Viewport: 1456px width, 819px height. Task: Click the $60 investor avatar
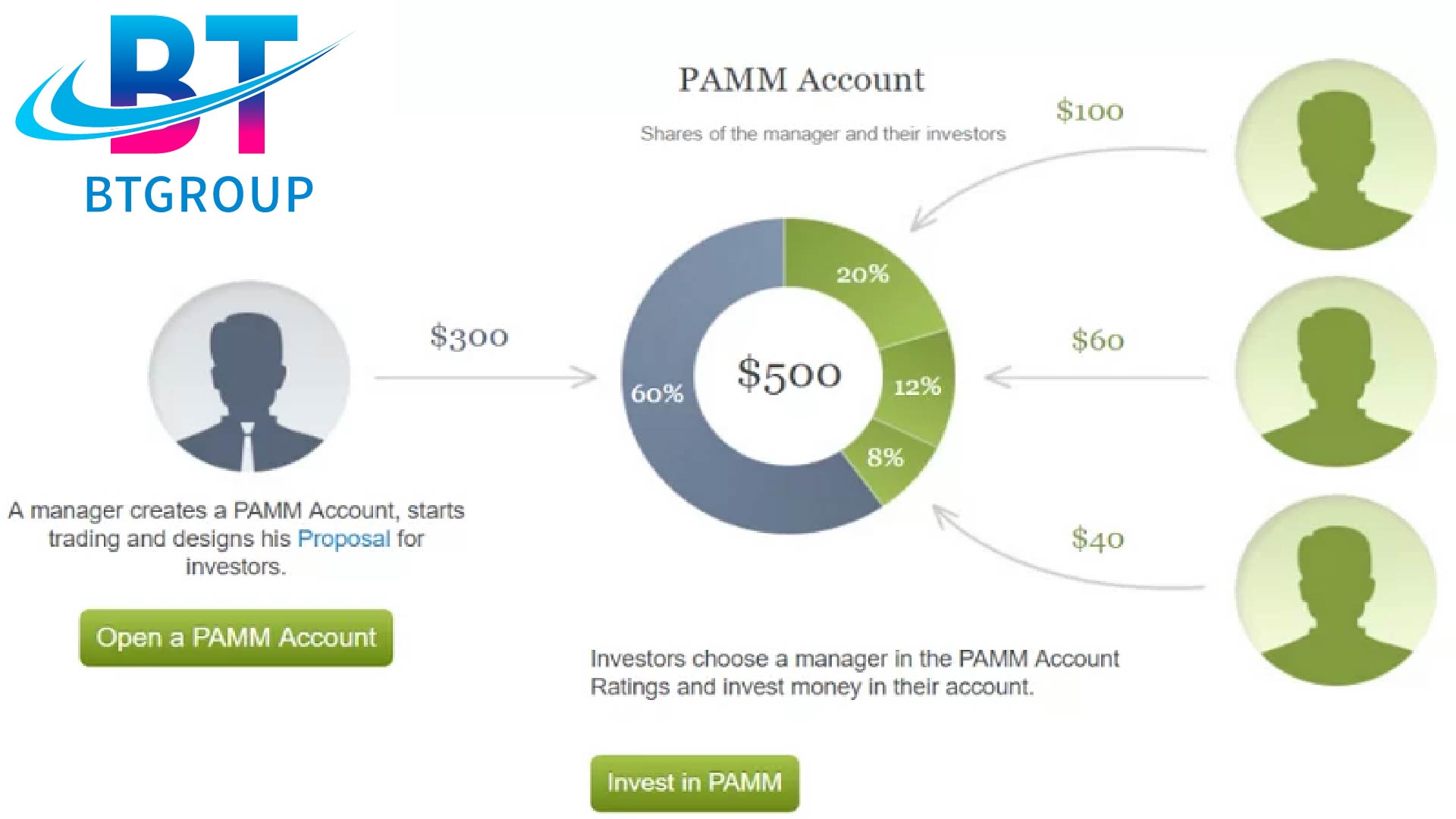point(1335,372)
